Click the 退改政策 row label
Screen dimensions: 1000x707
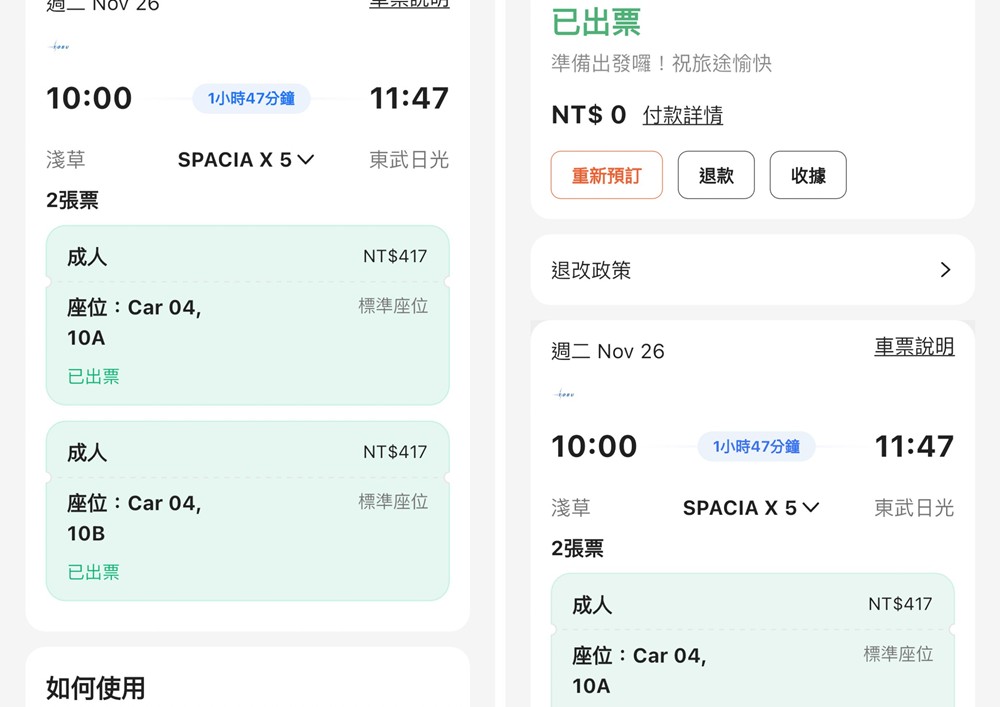(591, 270)
